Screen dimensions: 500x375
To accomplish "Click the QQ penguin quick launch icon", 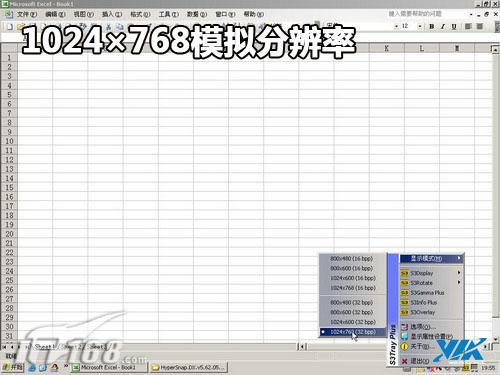I will pyautogui.click(x=54, y=367).
